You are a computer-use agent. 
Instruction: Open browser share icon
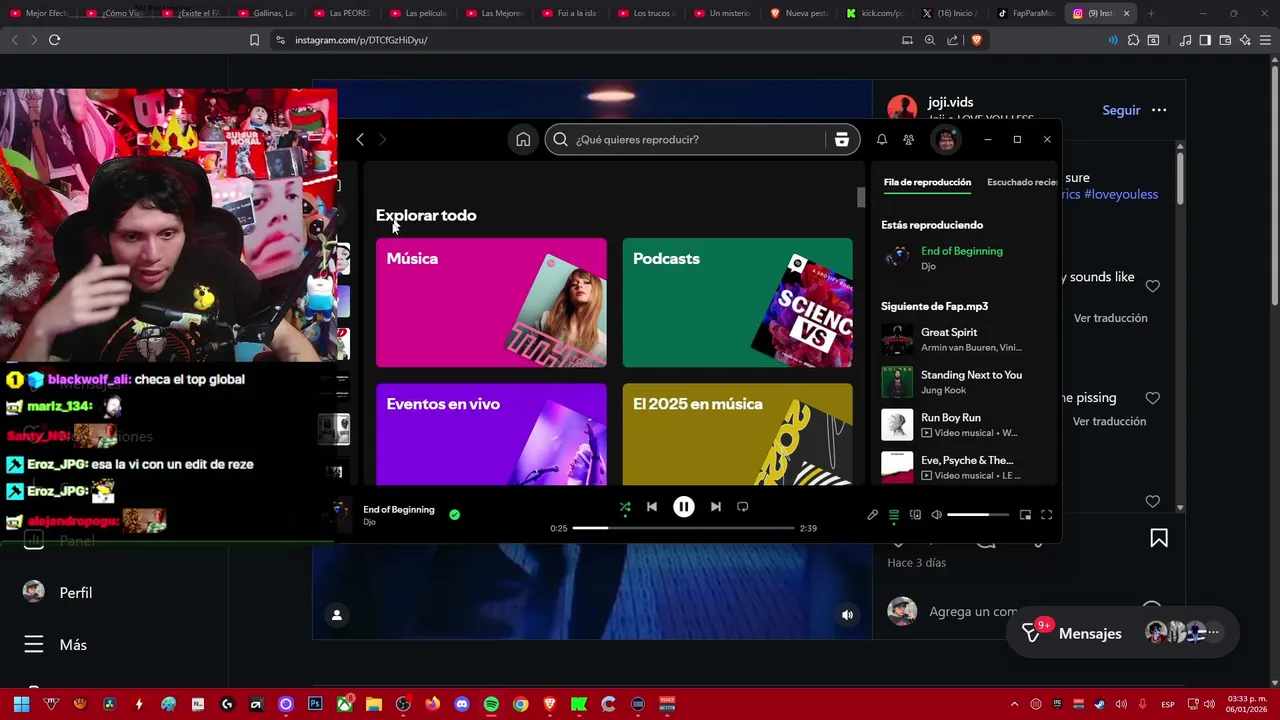[x=952, y=40]
